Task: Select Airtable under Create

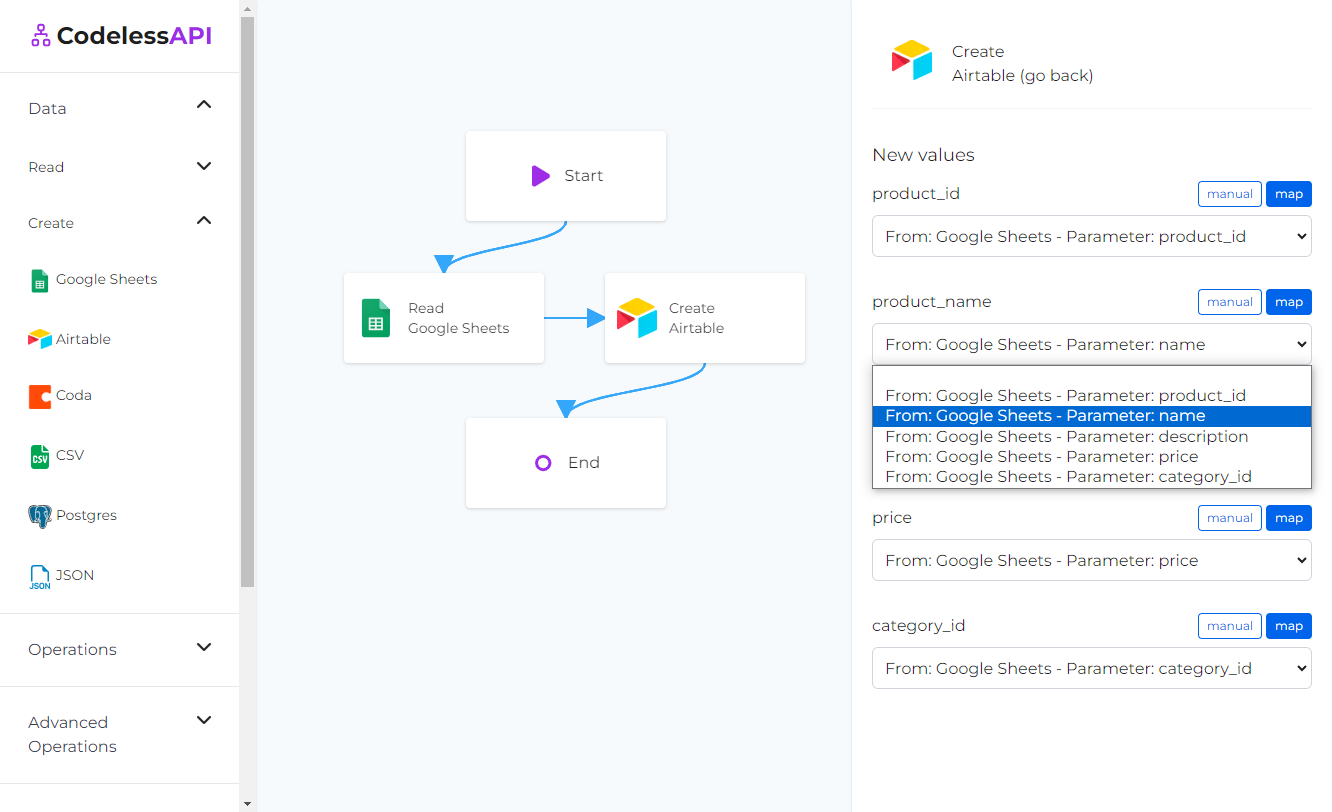Action: [83, 339]
